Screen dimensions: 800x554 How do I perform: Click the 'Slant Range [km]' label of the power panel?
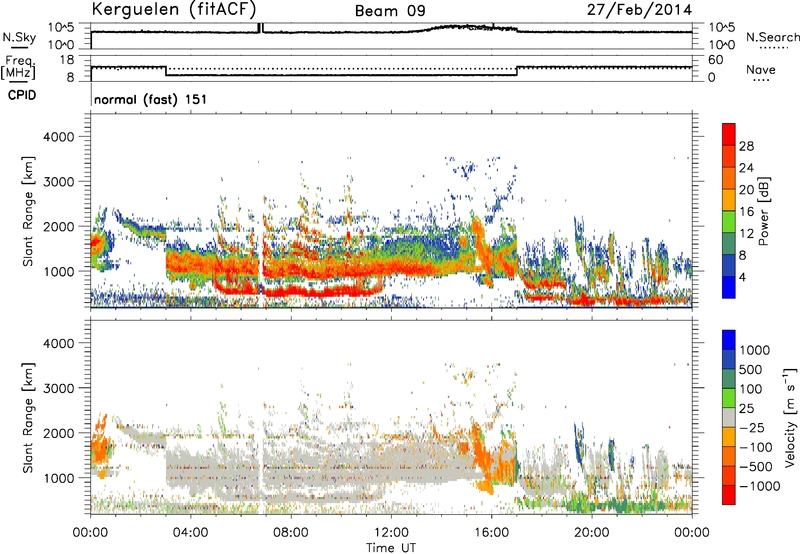(x=28, y=211)
